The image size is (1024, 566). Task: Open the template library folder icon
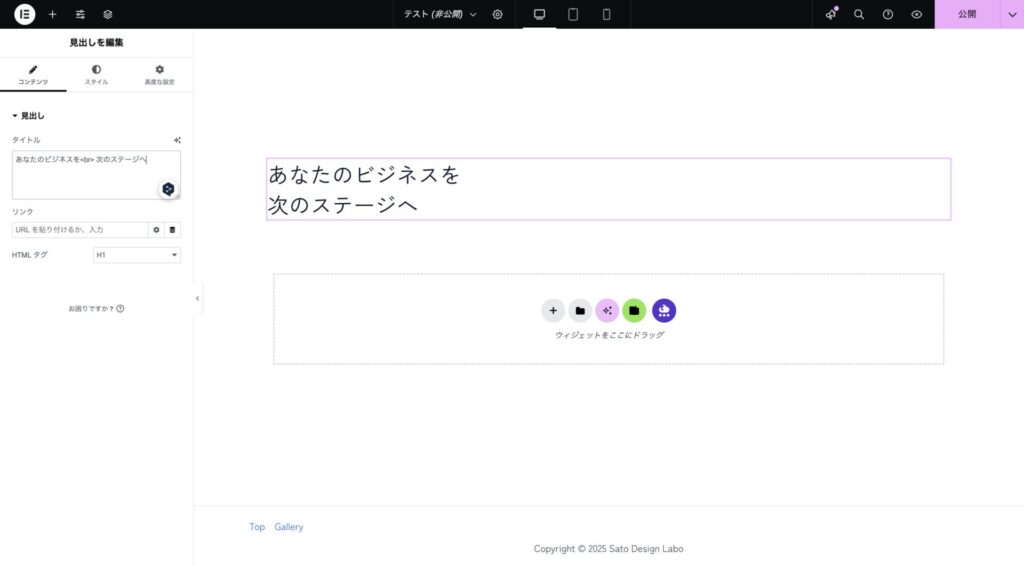[x=580, y=311]
